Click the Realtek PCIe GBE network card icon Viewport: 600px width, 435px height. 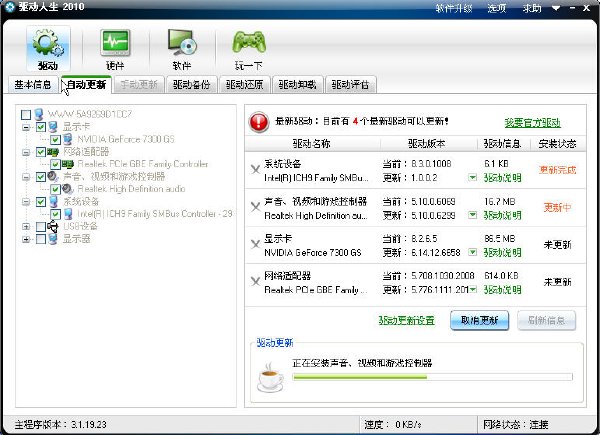point(68,164)
